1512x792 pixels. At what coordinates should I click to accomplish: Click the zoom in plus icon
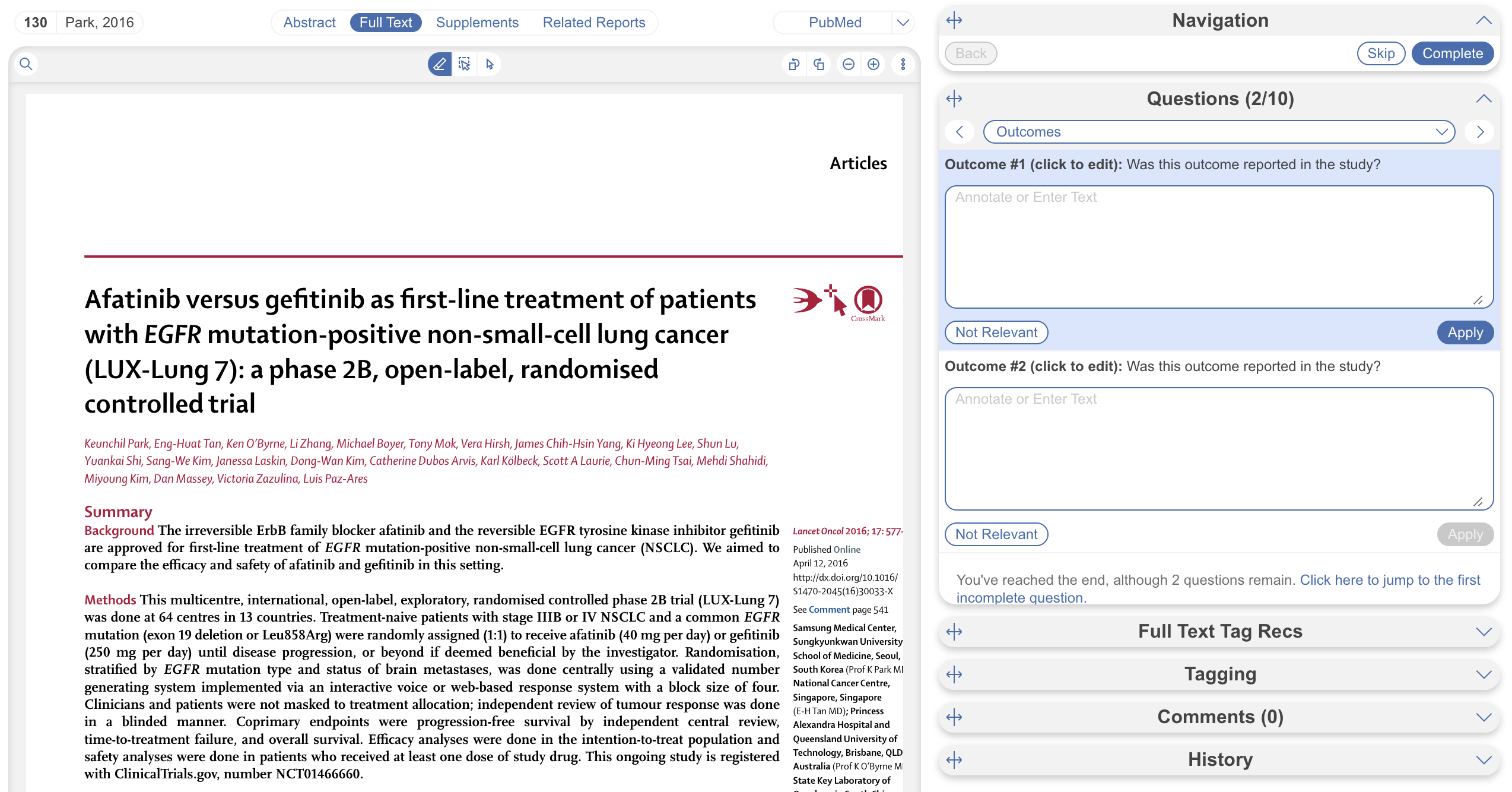tap(873, 64)
